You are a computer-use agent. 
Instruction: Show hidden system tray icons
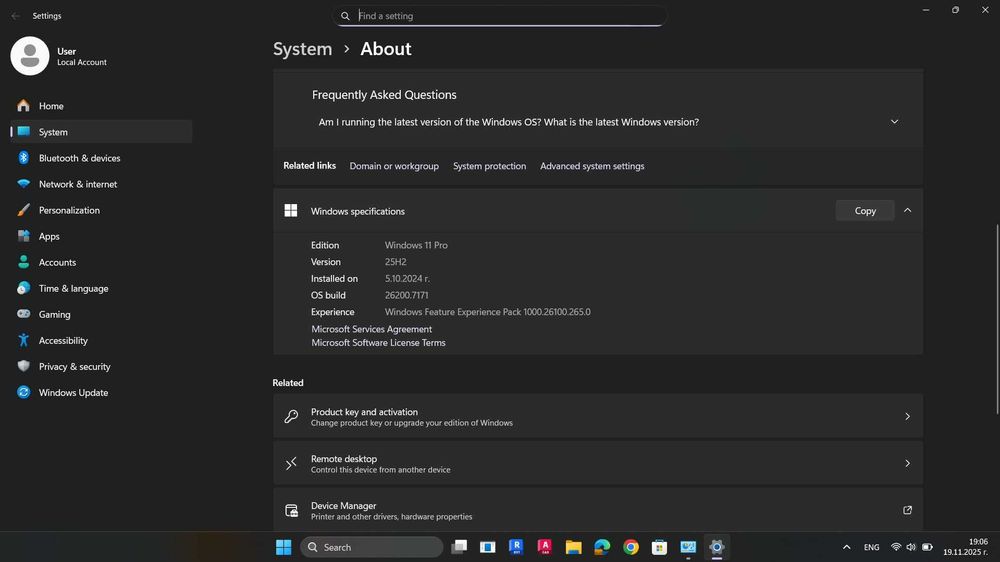coord(846,547)
